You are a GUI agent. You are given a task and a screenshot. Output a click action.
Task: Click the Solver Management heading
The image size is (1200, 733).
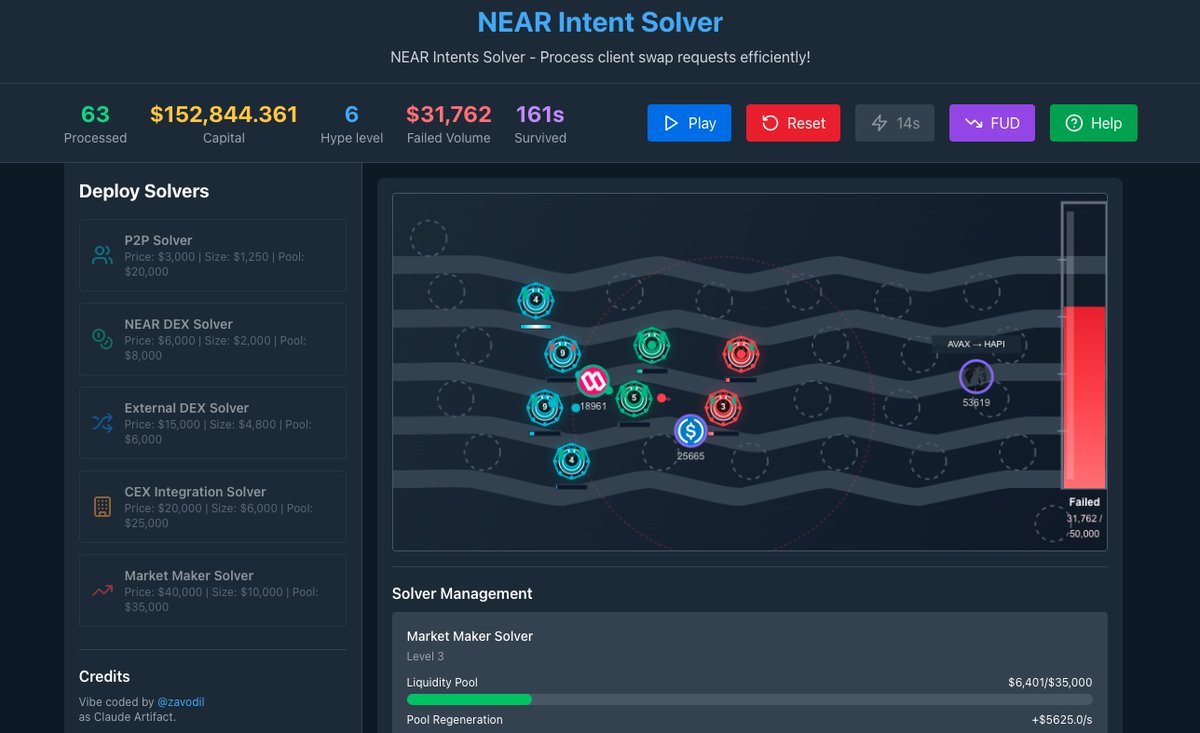point(462,593)
